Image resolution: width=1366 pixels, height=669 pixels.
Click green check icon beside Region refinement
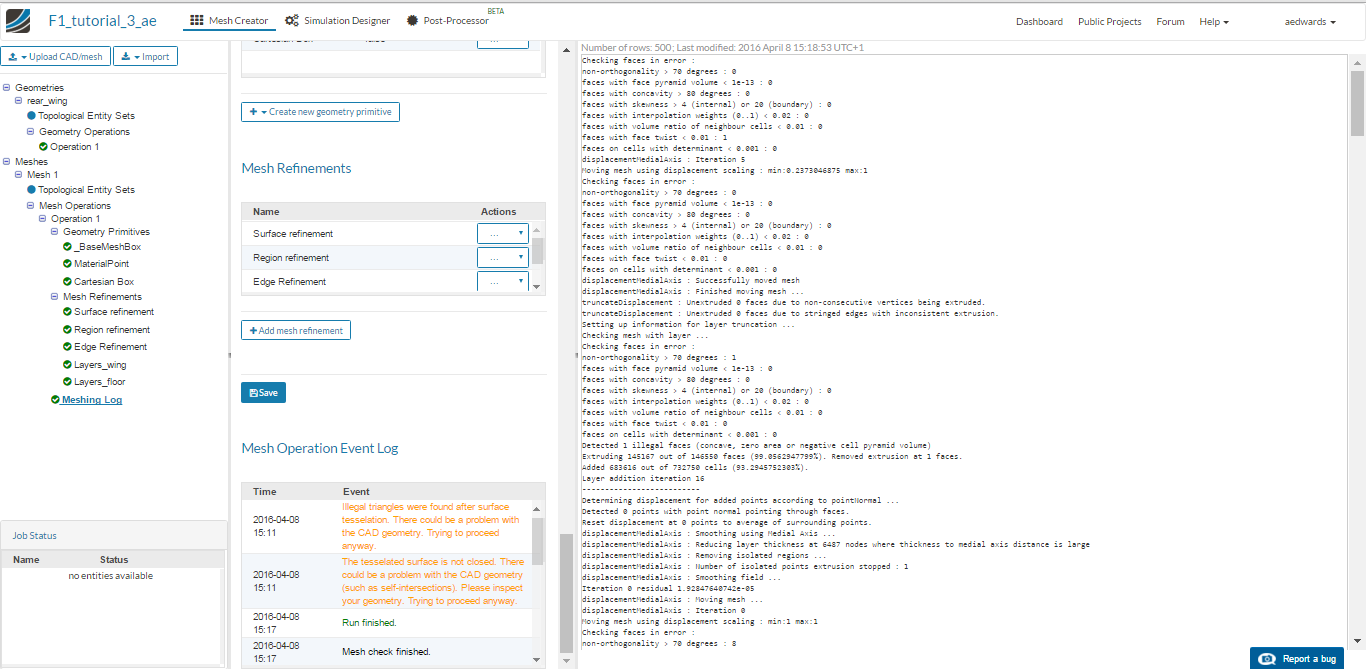tap(67, 330)
